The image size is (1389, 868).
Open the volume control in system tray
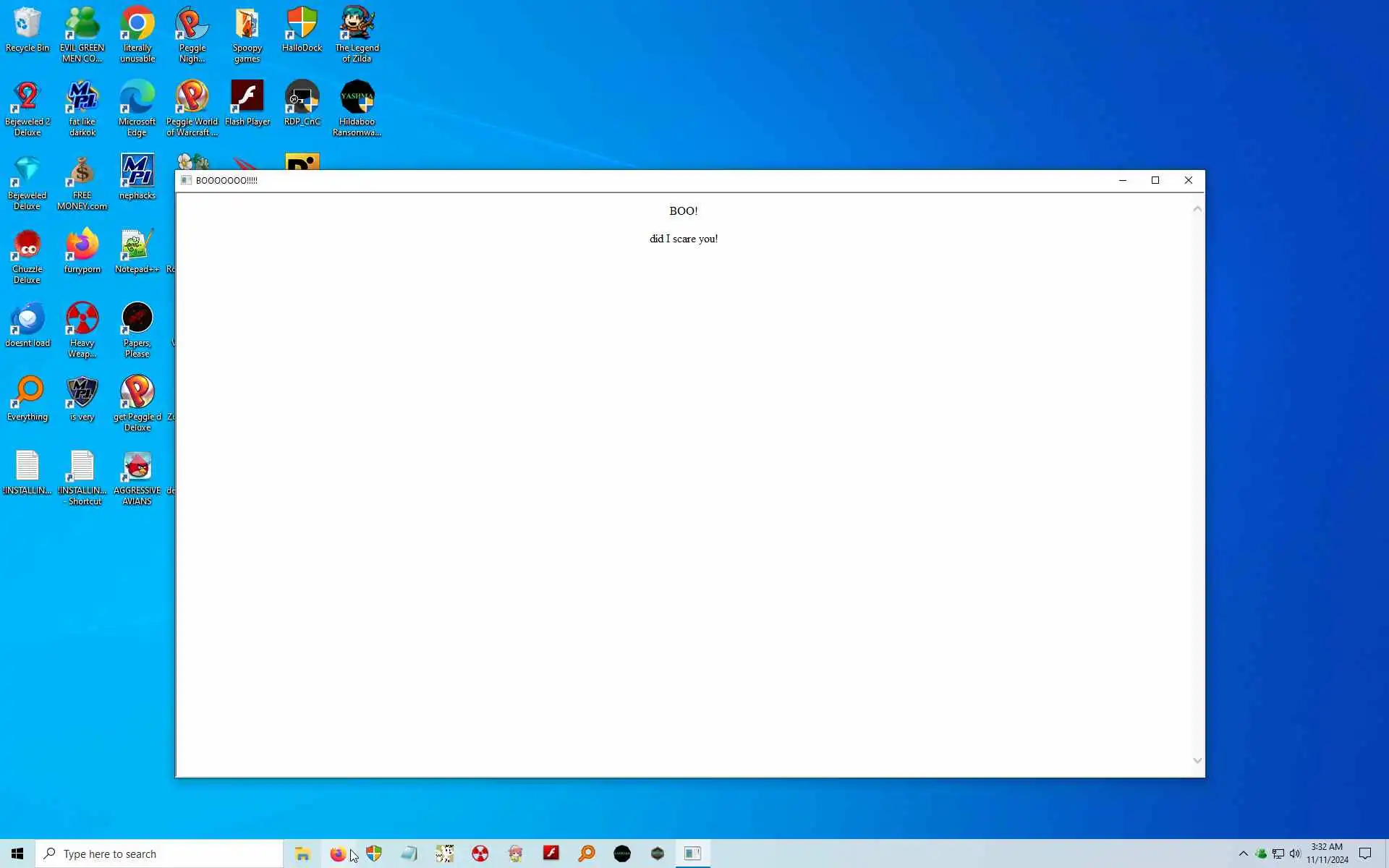1295,854
